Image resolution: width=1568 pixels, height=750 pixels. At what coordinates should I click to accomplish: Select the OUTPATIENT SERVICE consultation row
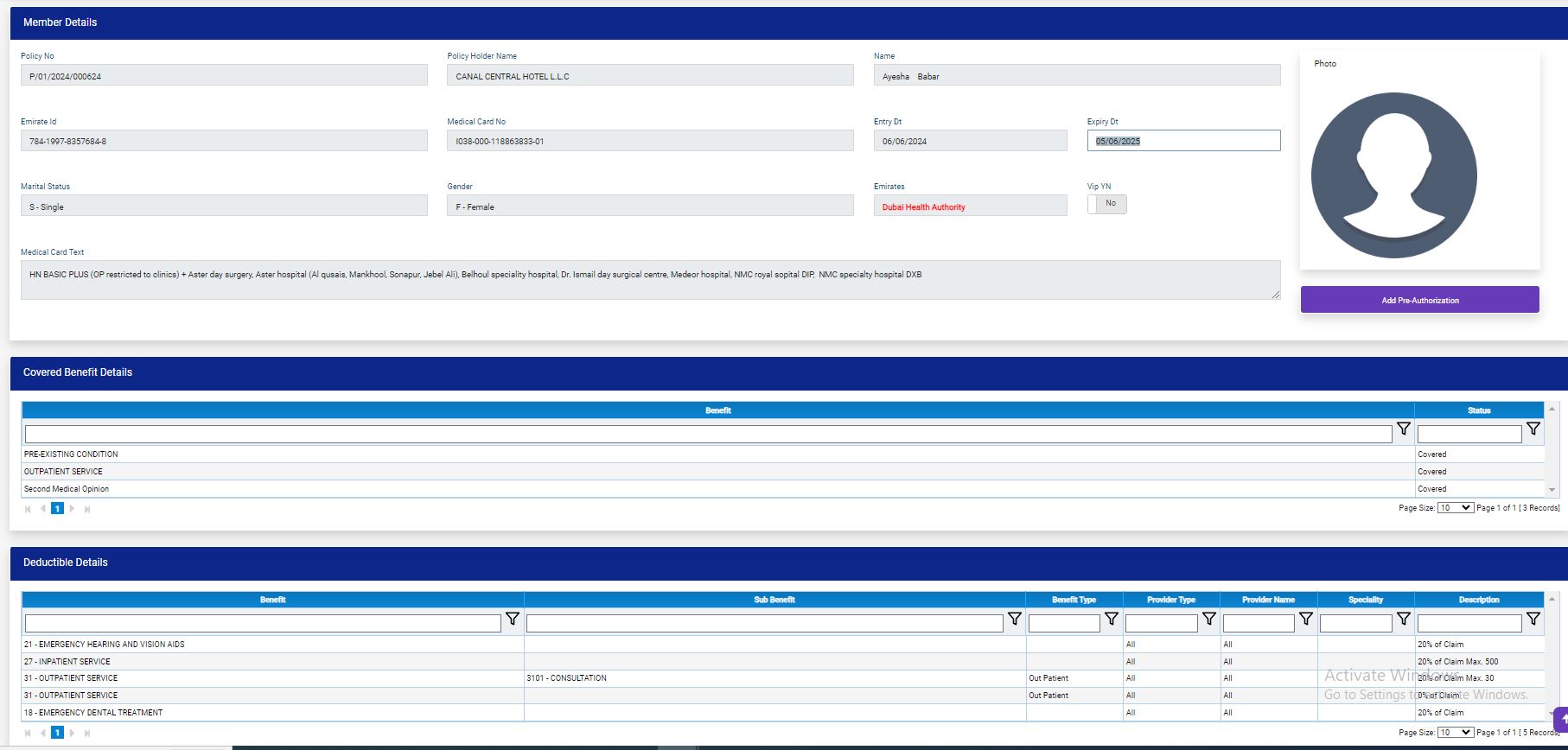tap(566, 678)
